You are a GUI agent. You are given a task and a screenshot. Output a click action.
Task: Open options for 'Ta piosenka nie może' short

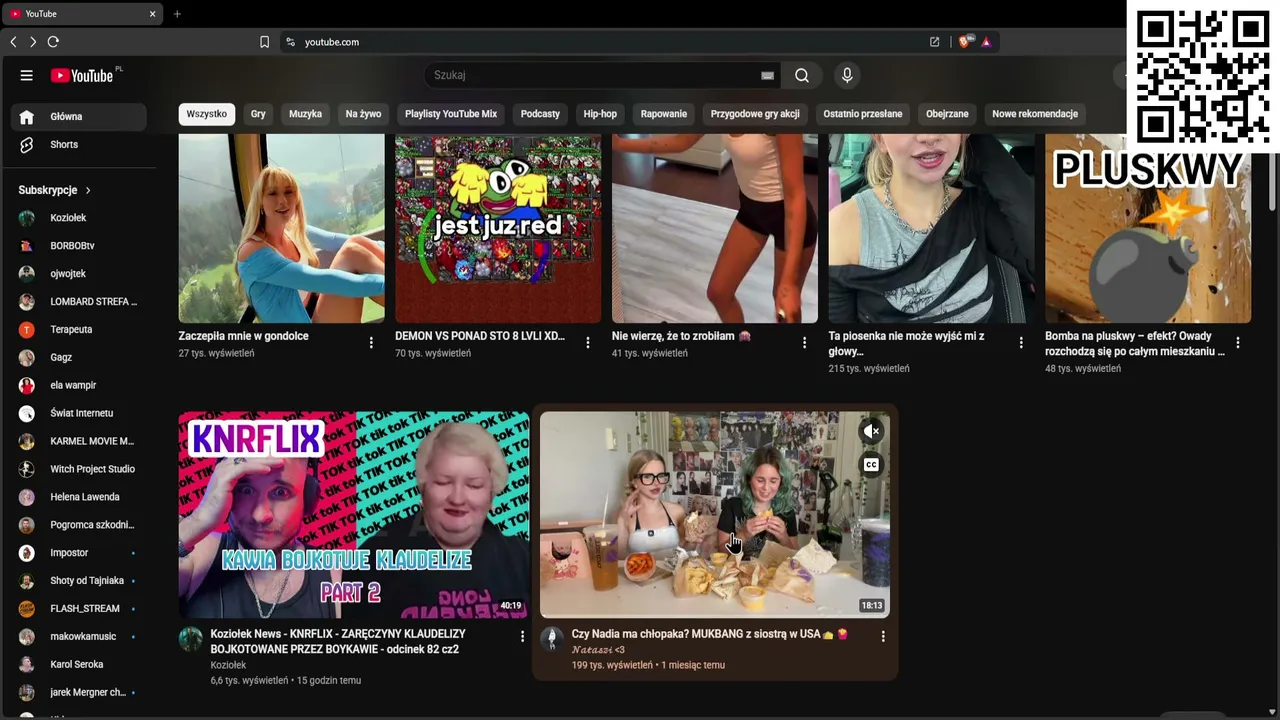1021,343
